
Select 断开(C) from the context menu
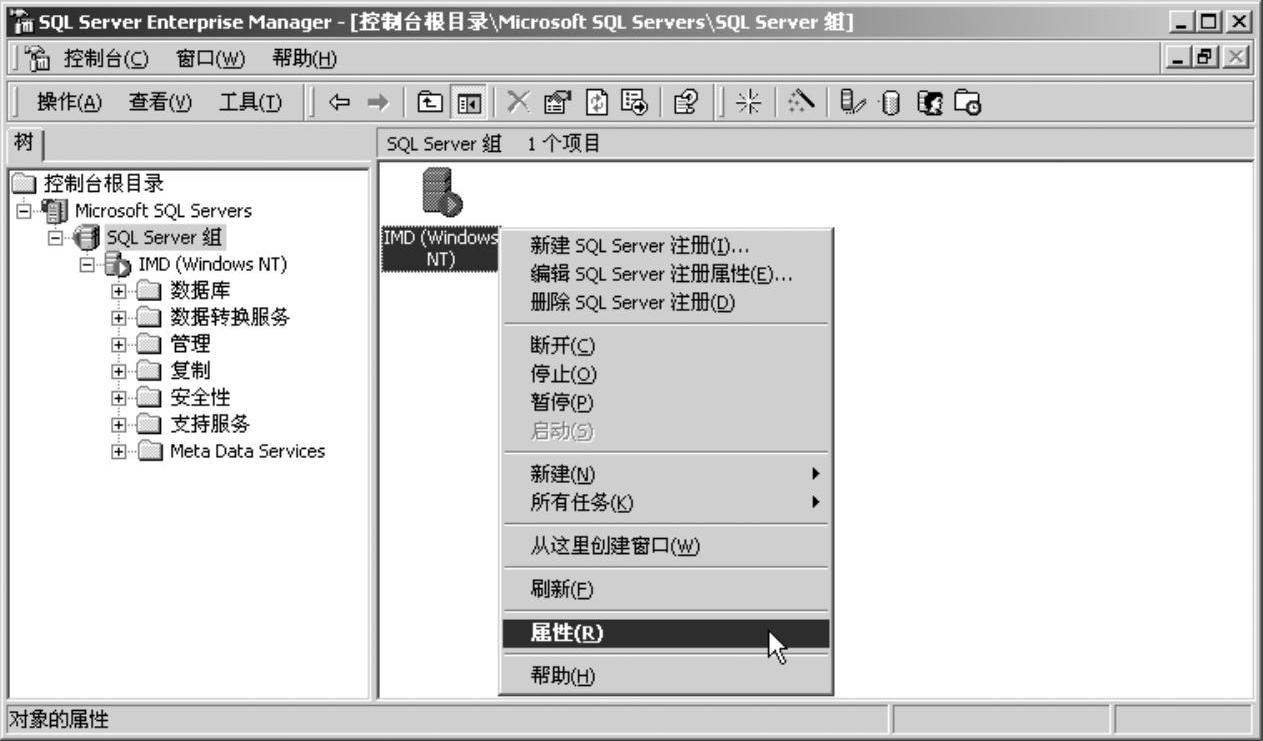[666, 346]
